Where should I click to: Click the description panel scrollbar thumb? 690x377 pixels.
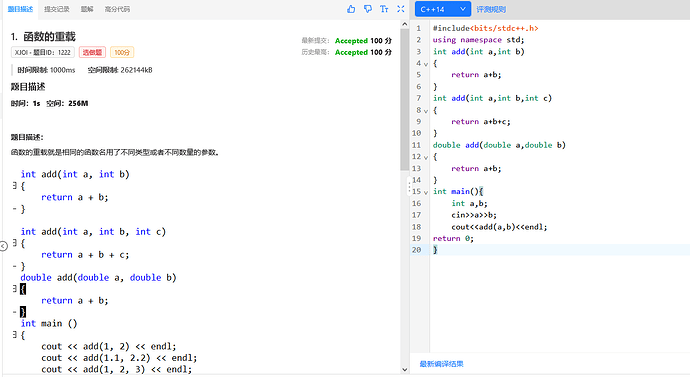pos(404,100)
